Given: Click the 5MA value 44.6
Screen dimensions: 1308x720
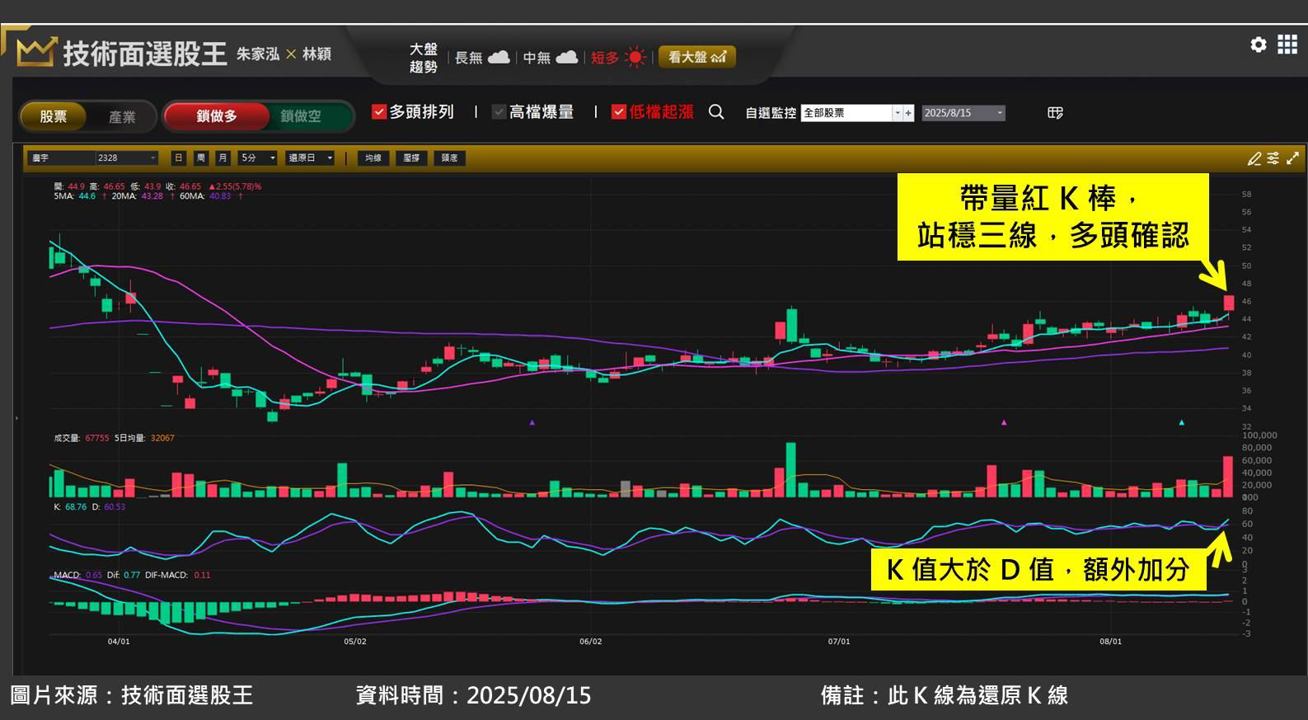Looking at the screenshot, I should [86, 196].
